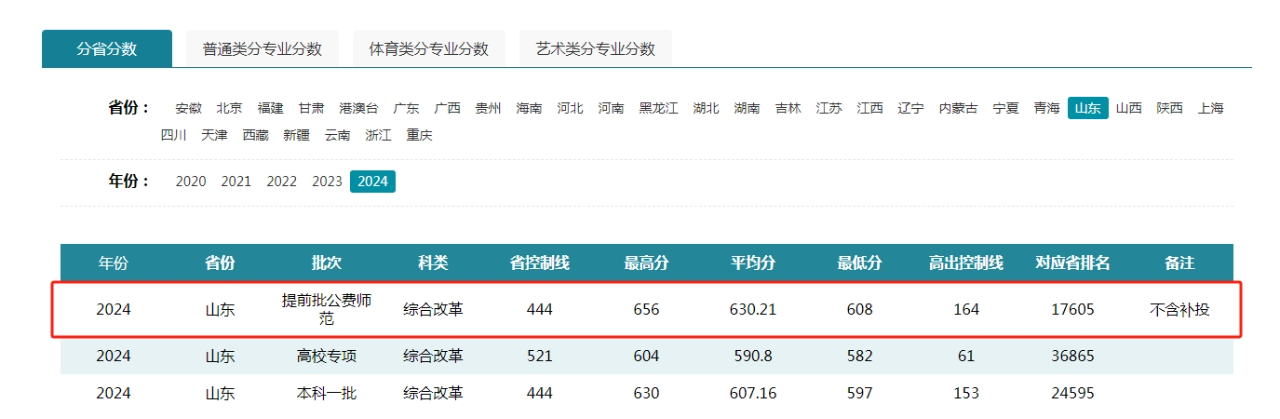Click the rank value 17605

point(1073,310)
